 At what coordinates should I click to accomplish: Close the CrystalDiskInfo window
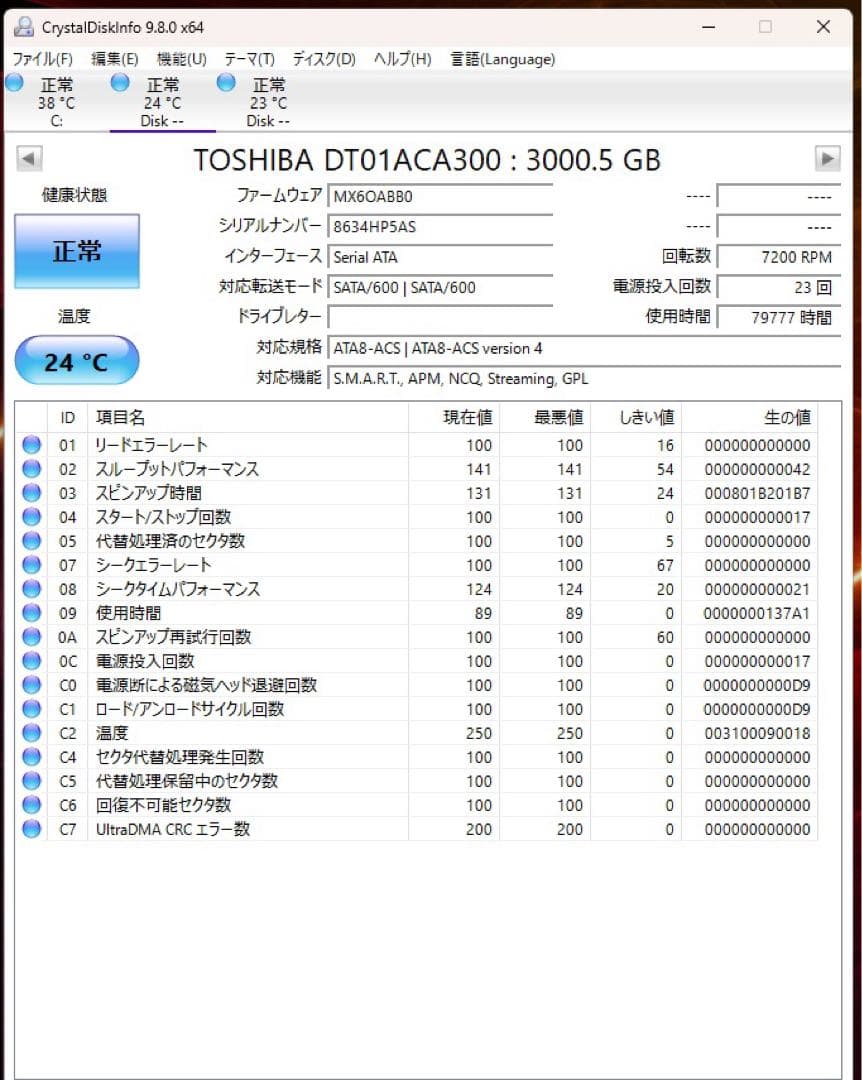click(x=823, y=27)
